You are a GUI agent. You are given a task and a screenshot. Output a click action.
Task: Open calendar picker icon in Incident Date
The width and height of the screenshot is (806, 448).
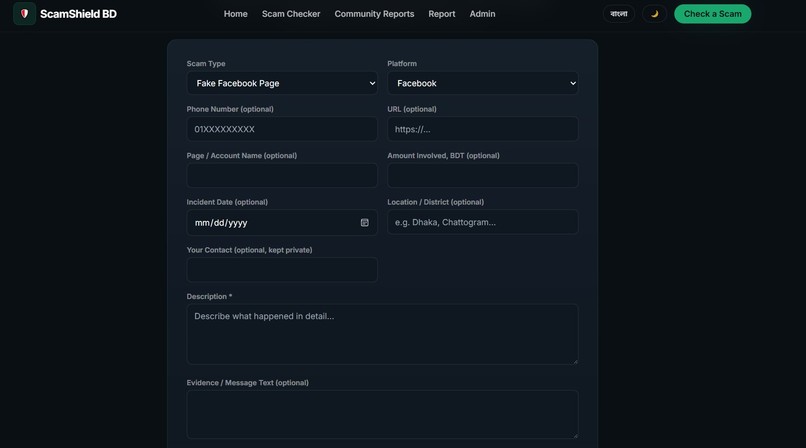[364, 222]
